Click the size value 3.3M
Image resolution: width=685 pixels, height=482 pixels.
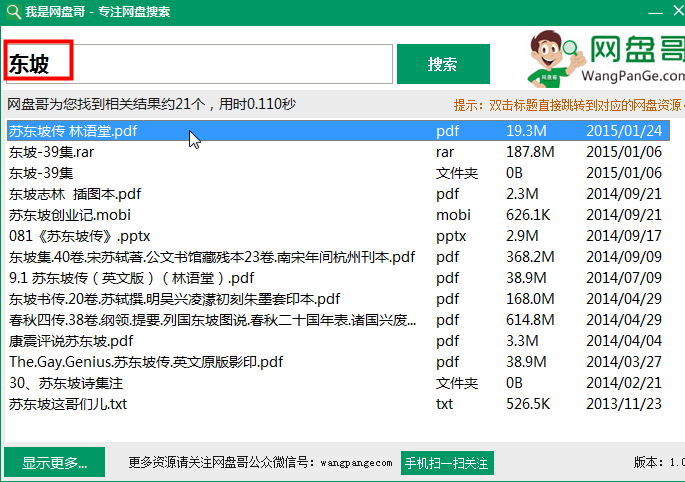tap(522, 340)
